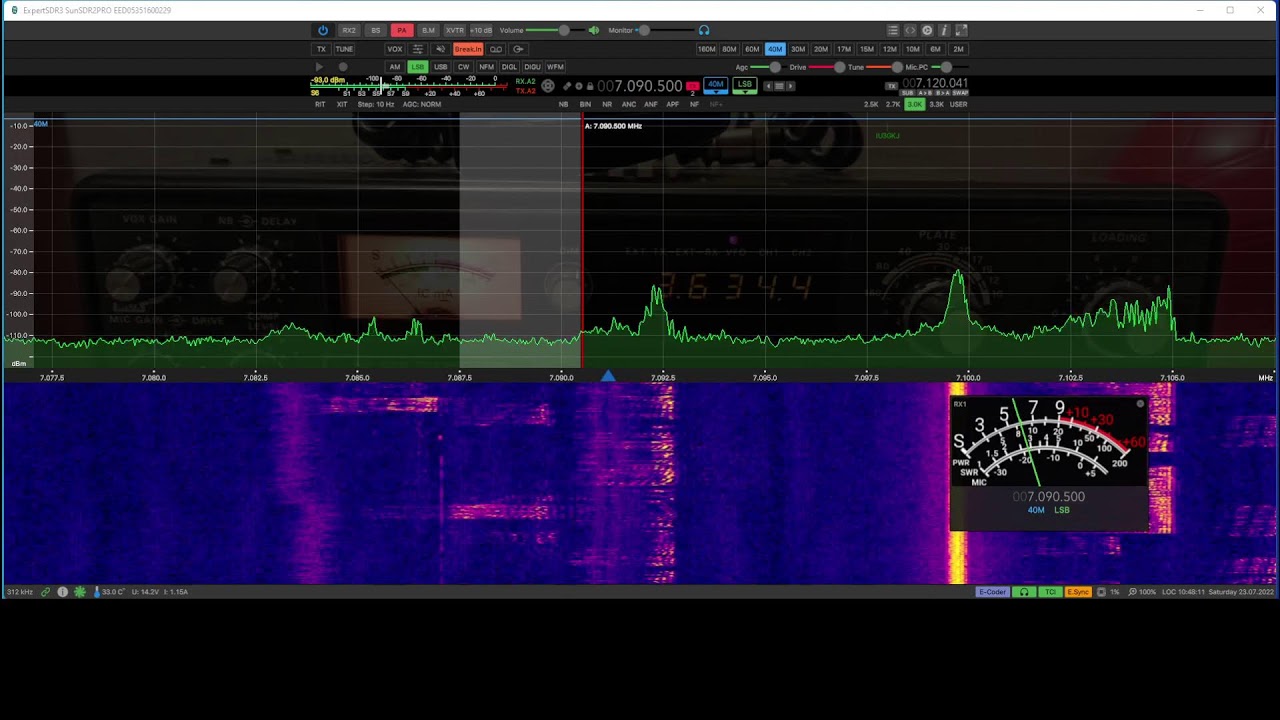Open the 40M band dropdown next to frequency
The image size is (1280, 720).
click(715, 86)
